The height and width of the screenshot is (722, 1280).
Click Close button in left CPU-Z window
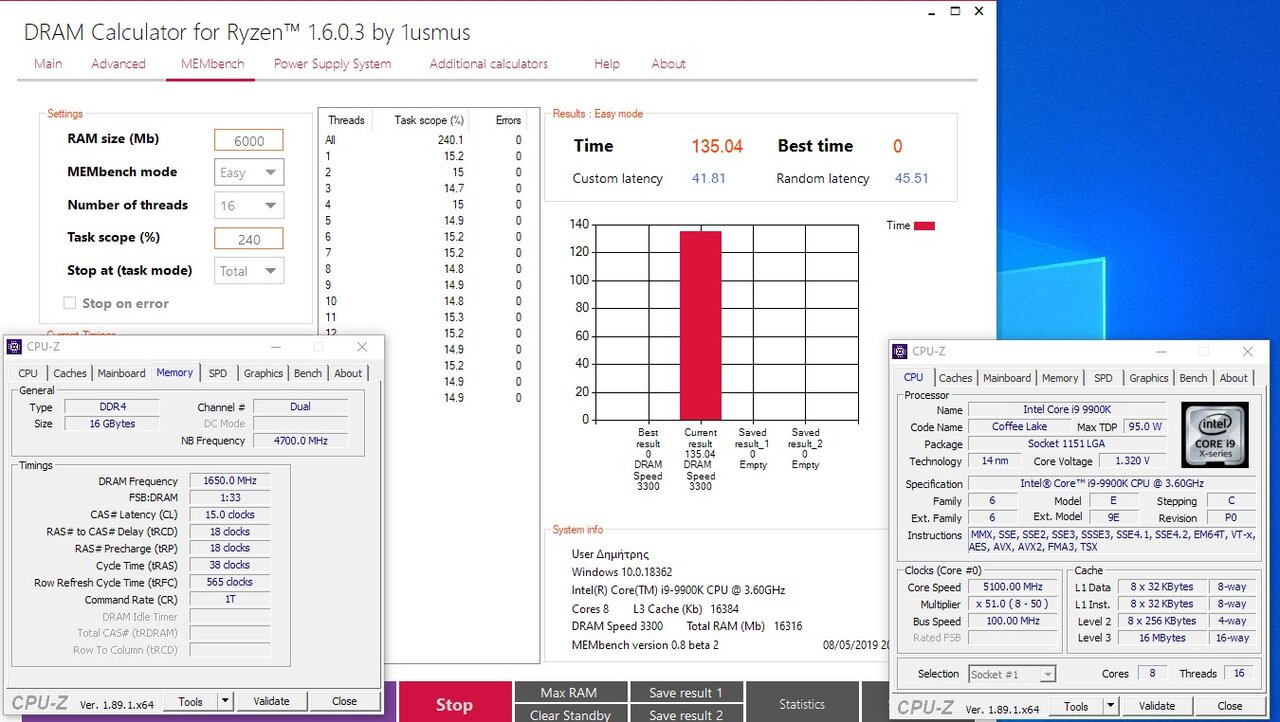coord(344,701)
